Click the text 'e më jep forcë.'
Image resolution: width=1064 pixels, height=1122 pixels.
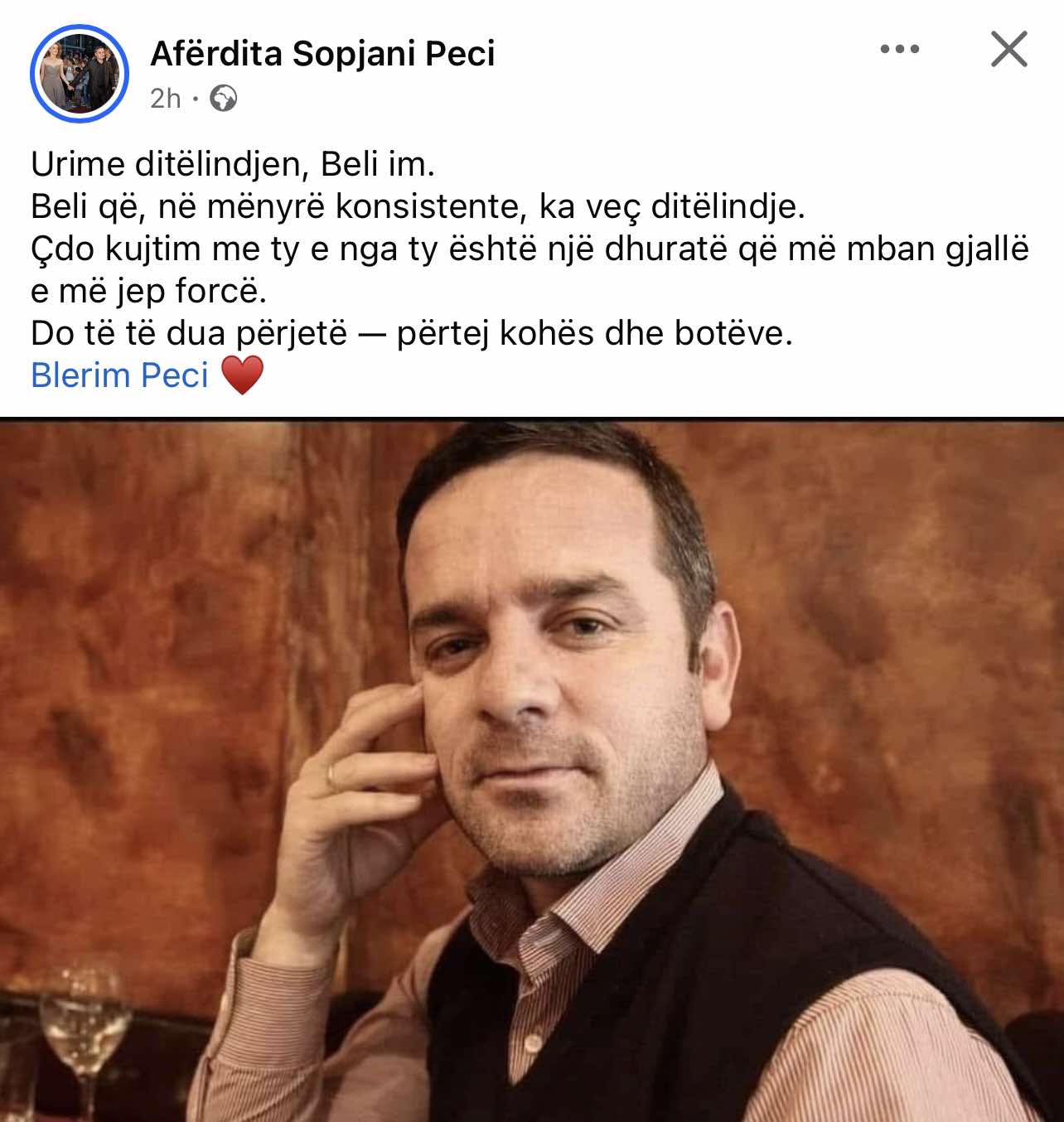[149, 291]
